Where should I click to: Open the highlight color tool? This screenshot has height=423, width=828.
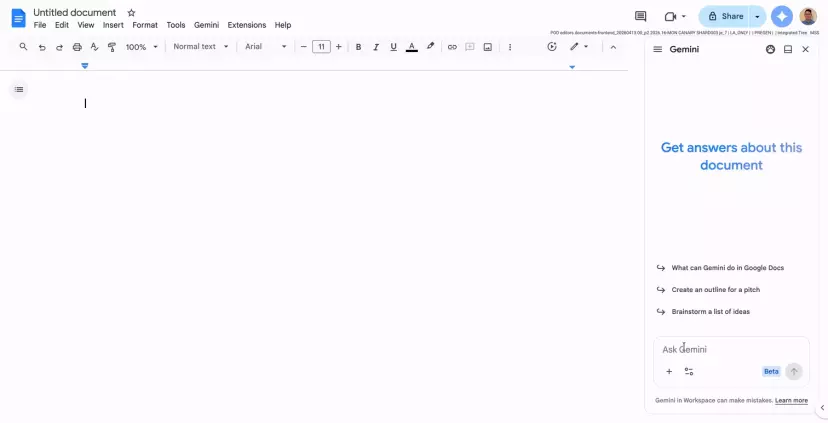tap(430, 46)
